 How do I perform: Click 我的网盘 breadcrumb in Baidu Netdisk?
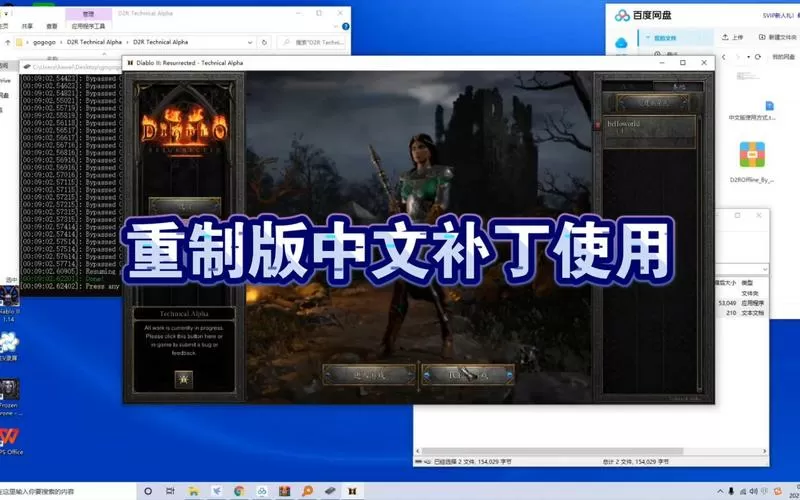coord(783,57)
